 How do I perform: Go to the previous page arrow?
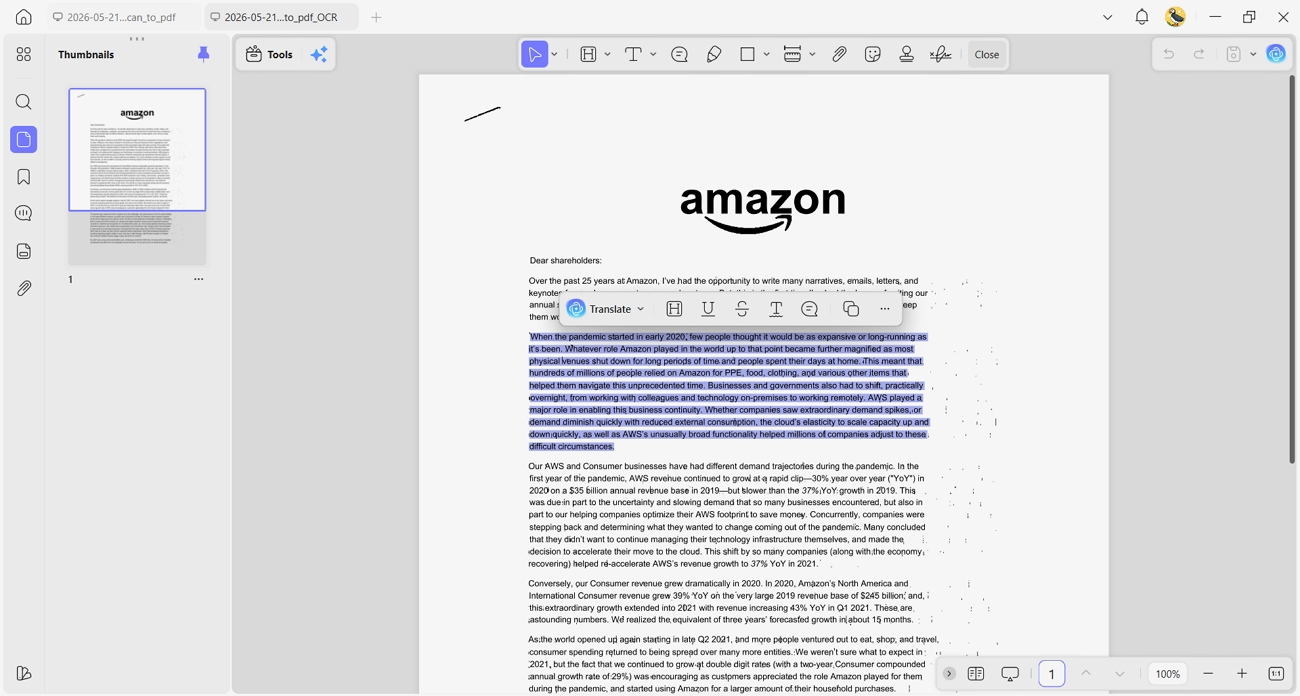pyautogui.click(x=1086, y=674)
